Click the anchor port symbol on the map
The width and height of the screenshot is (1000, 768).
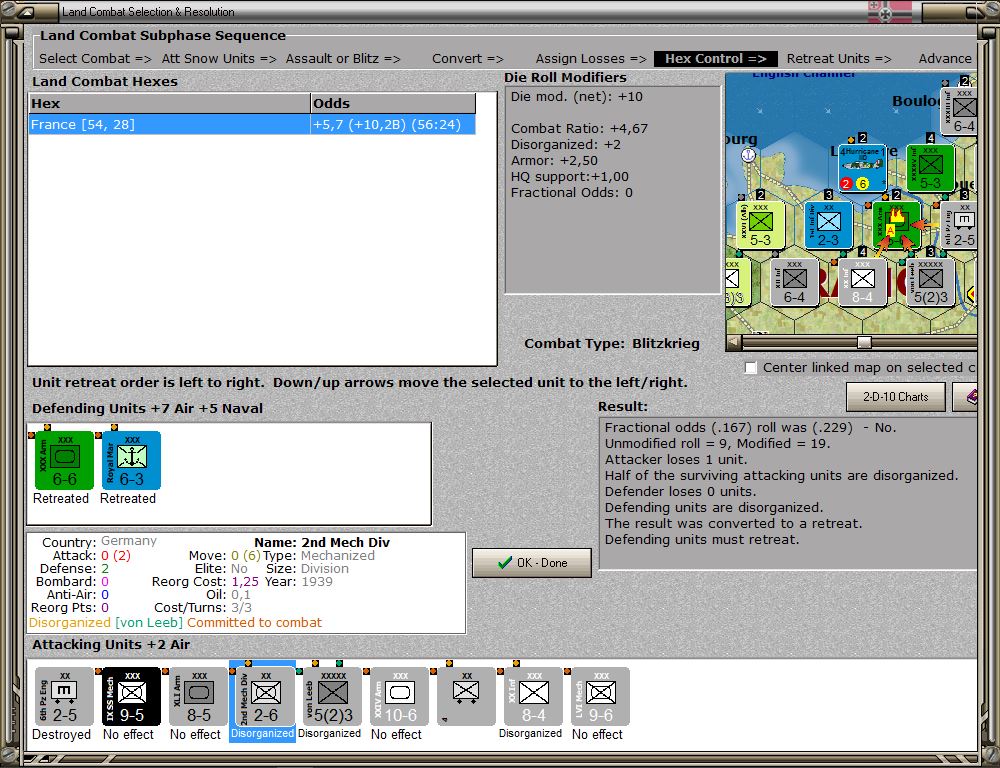tap(748, 154)
